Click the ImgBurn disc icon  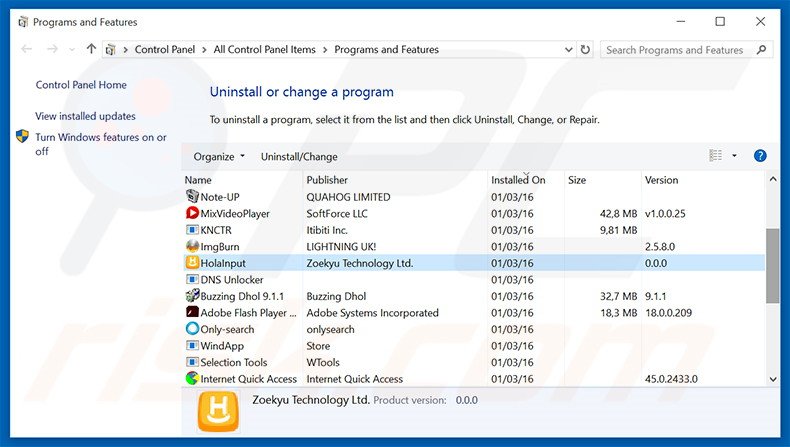(x=192, y=246)
